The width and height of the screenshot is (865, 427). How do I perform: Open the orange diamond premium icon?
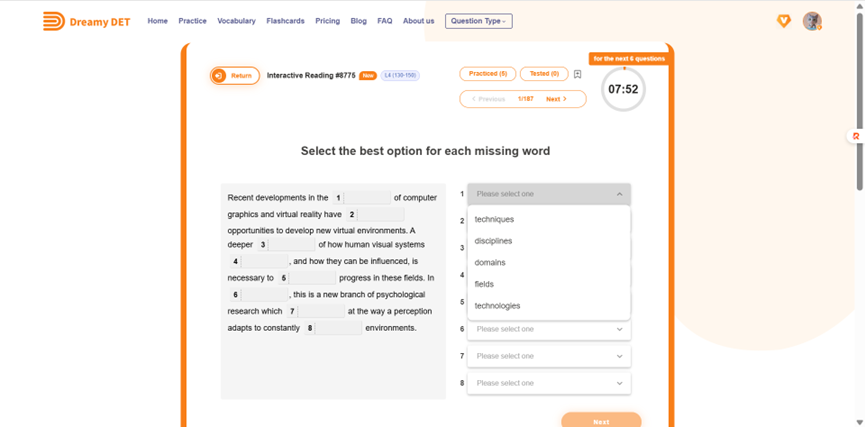click(x=783, y=21)
